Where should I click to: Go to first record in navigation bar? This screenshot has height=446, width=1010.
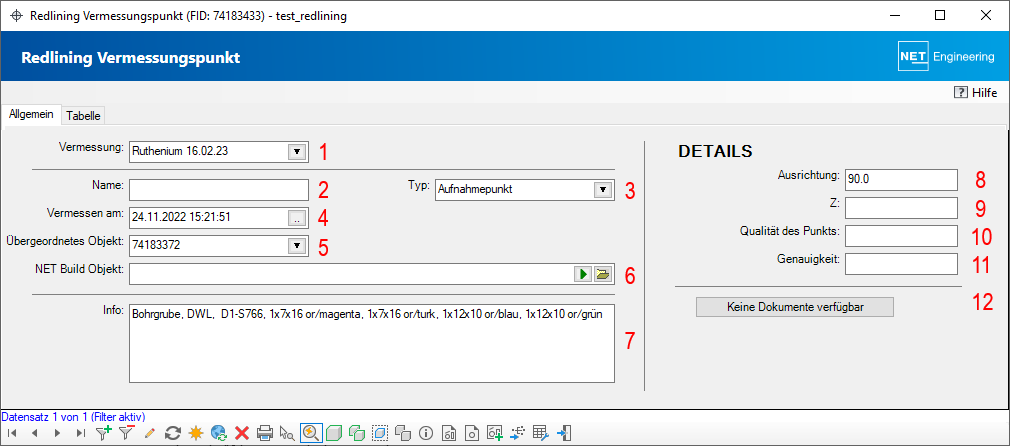12,433
